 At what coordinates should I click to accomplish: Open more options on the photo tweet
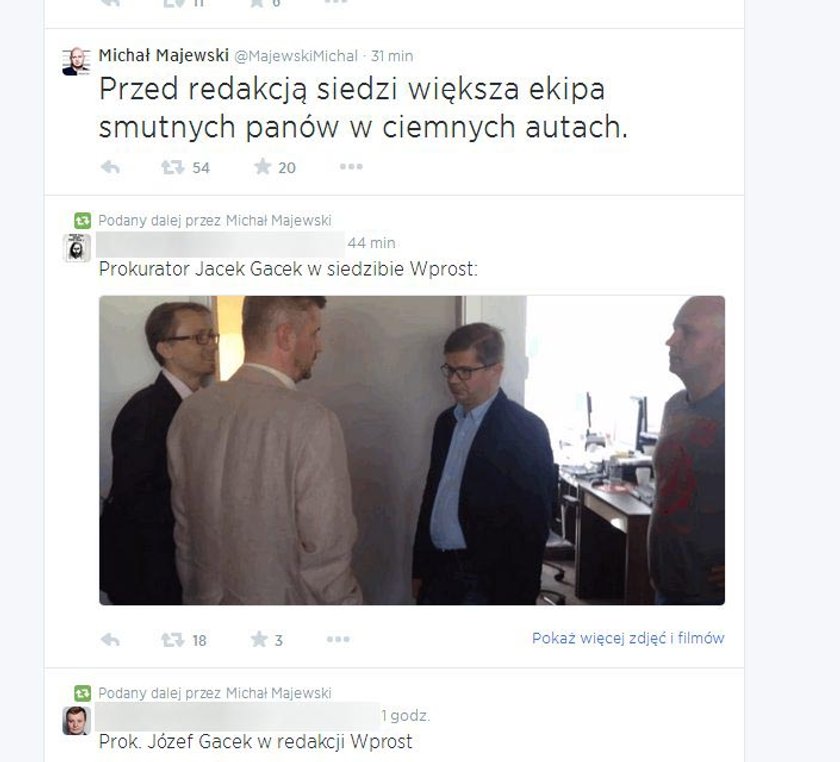click(338, 639)
